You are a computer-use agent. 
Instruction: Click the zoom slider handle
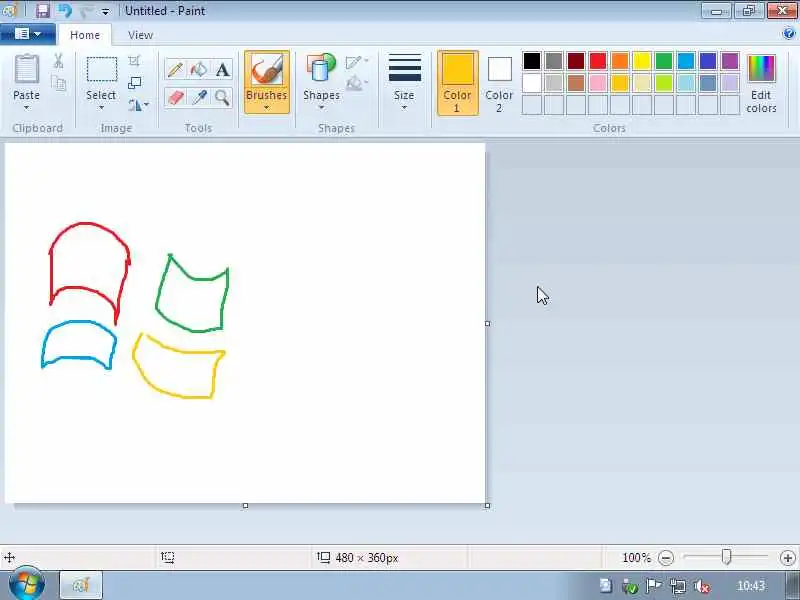tap(726, 557)
